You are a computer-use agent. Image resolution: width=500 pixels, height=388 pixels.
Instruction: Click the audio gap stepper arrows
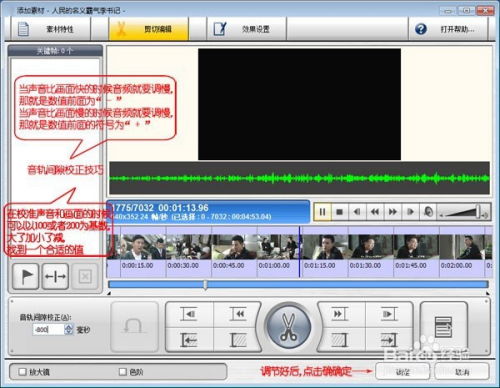pos(69,330)
